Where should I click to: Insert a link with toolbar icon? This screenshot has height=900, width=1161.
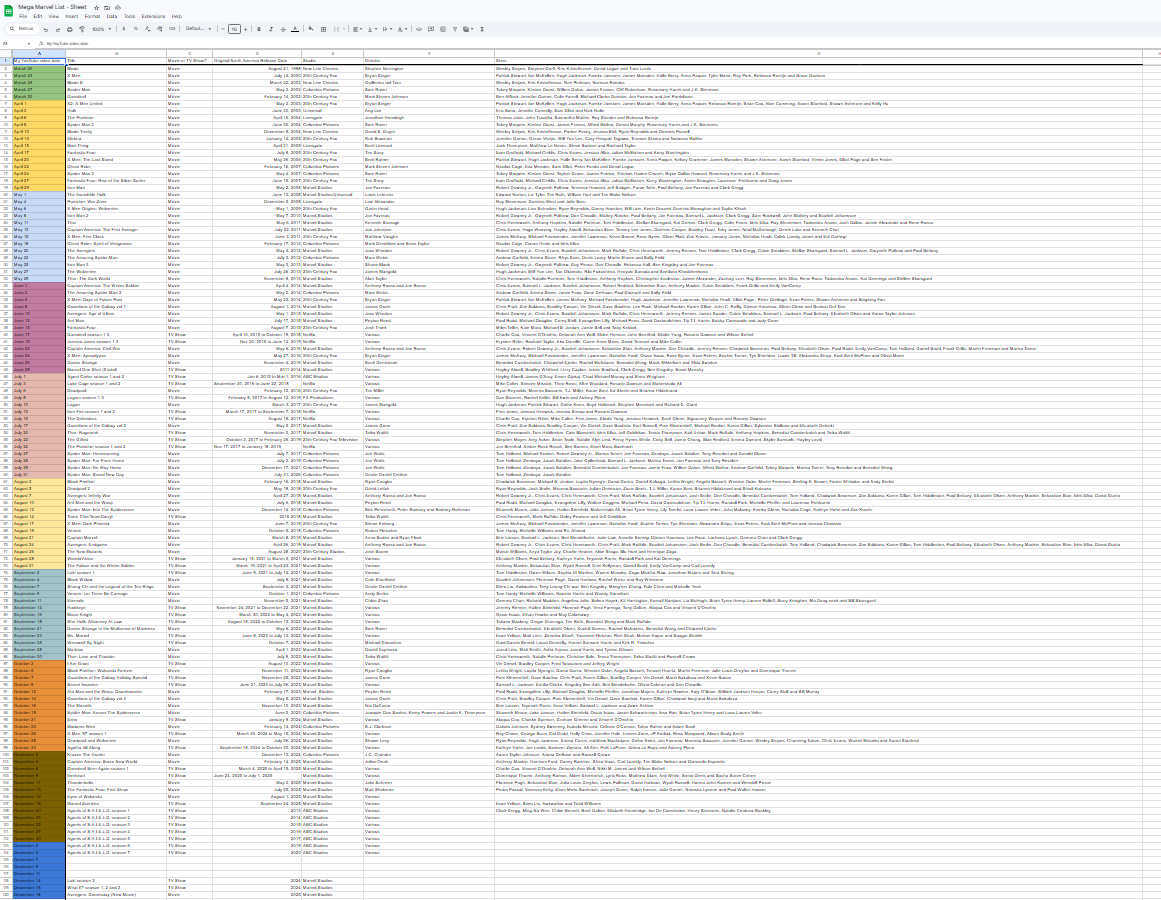click(x=419, y=29)
